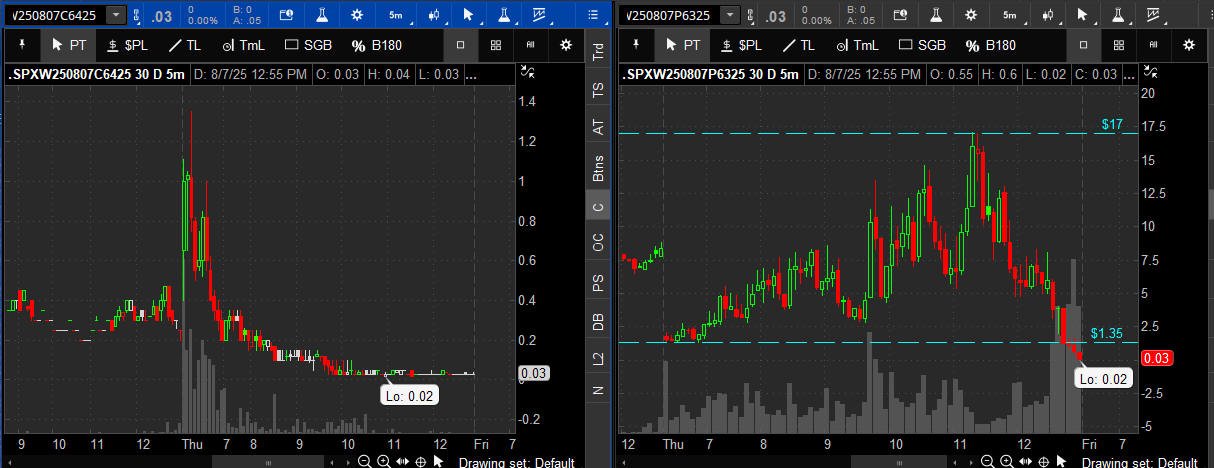Select the TL trendline tool in left chart
This screenshot has width=1214, height=468.
click(185, 45)
